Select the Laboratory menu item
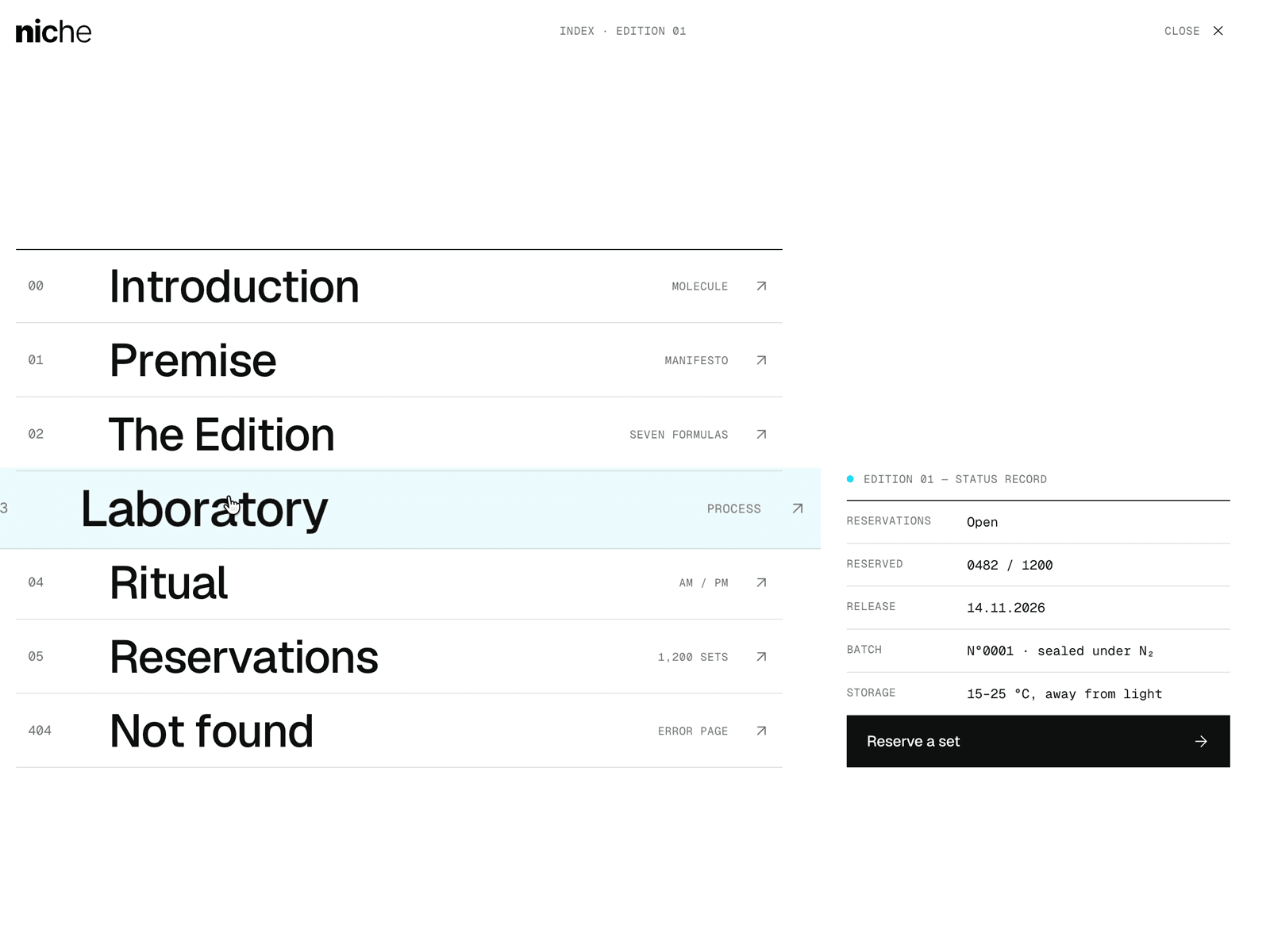This screenshot has width=1270, height=952. (410, 509)
